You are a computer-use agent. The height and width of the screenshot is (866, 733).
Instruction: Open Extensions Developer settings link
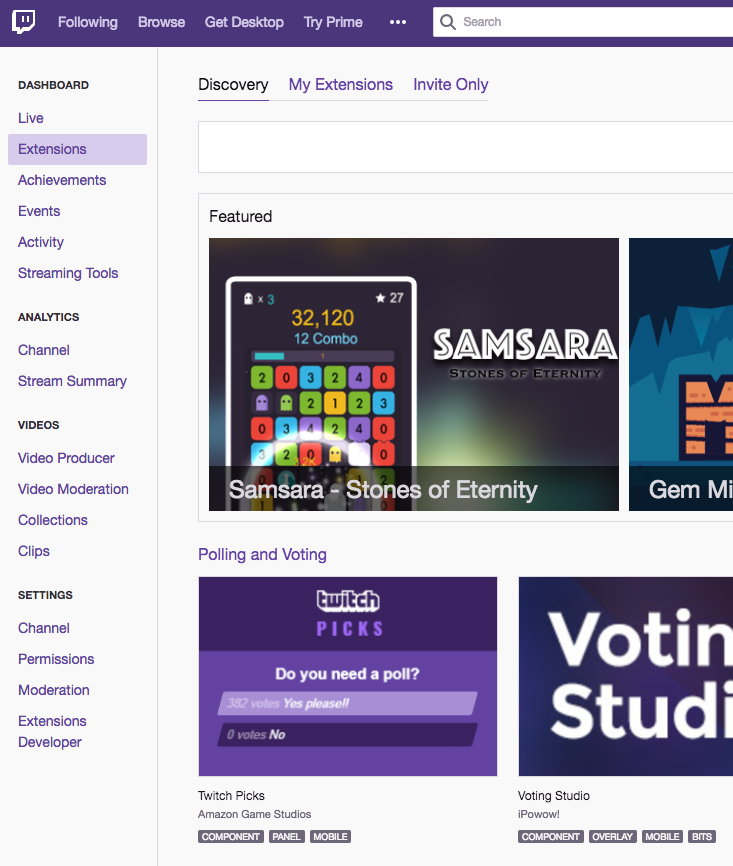52,732
